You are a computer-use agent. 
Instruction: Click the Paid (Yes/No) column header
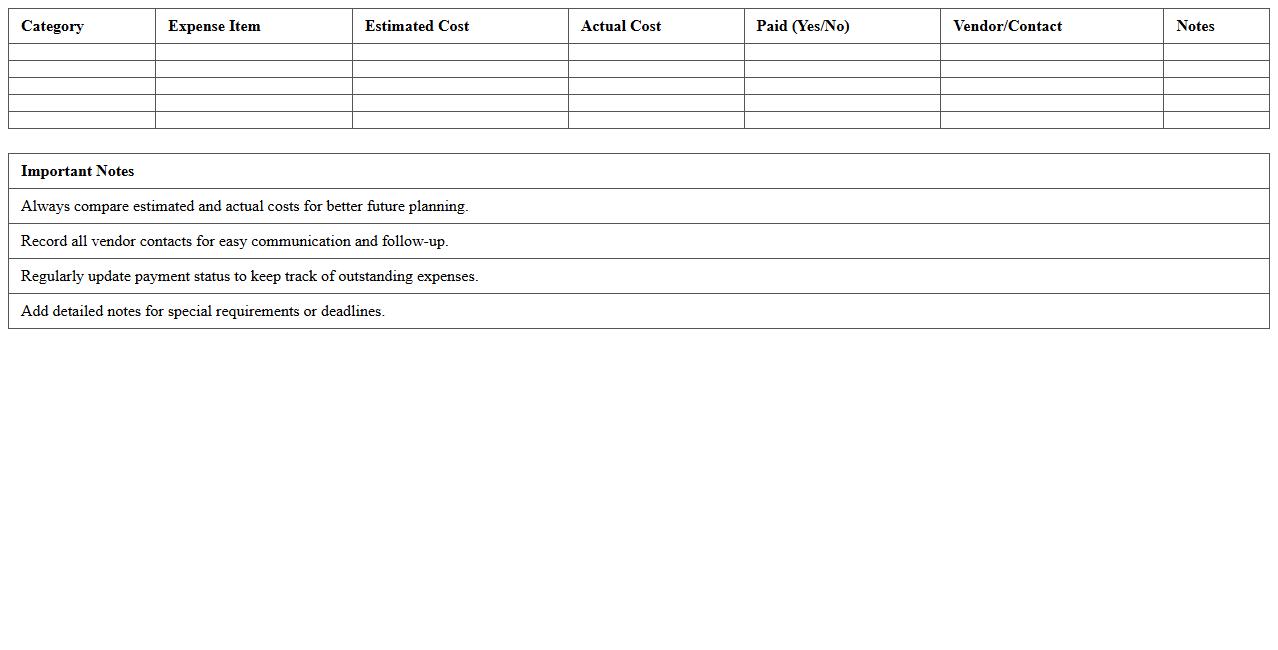click(x=803, y=26)
